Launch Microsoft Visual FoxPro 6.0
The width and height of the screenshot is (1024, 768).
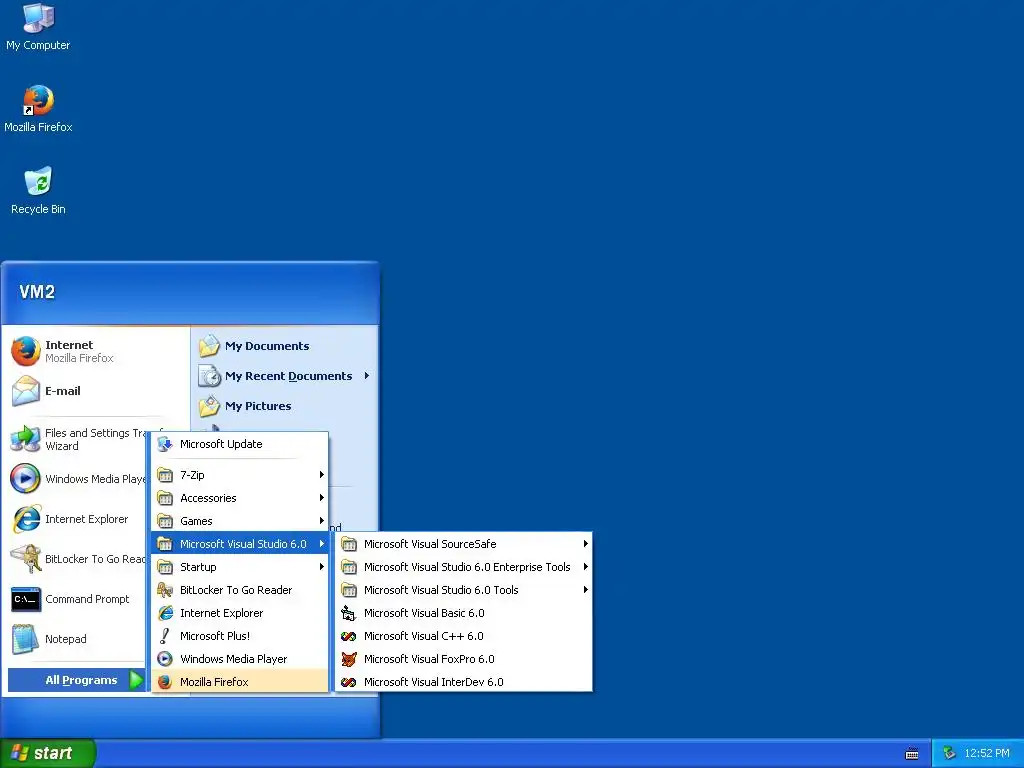464,659
